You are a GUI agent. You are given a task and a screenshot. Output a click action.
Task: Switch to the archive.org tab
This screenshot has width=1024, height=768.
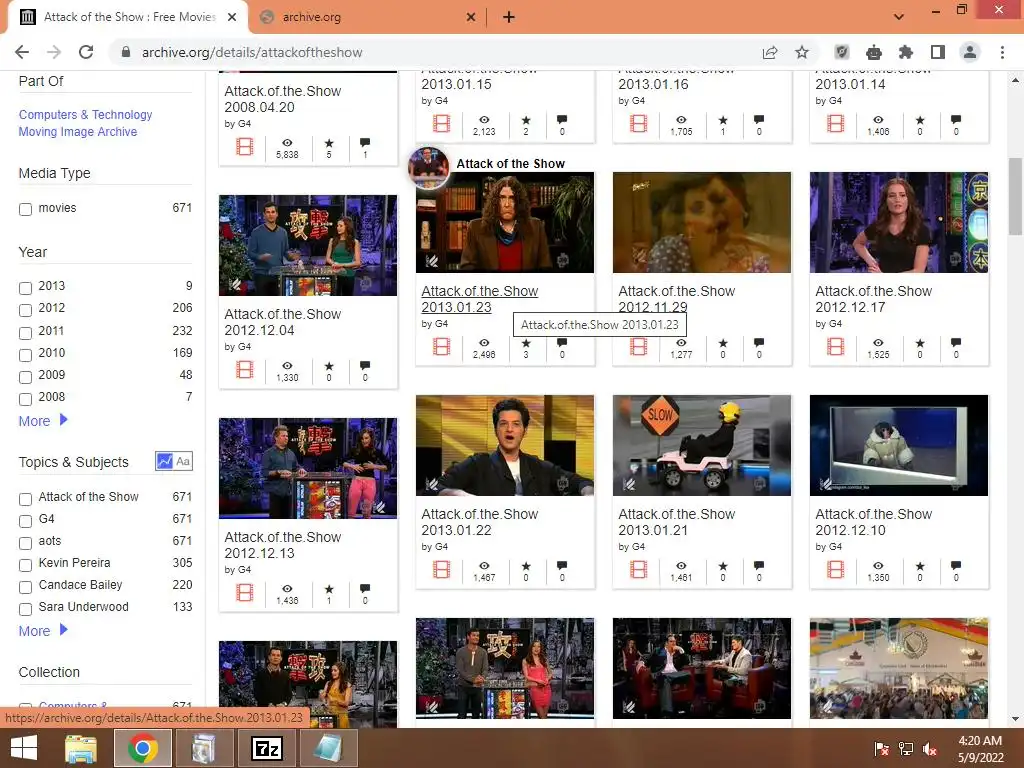[x=369, y=18]
